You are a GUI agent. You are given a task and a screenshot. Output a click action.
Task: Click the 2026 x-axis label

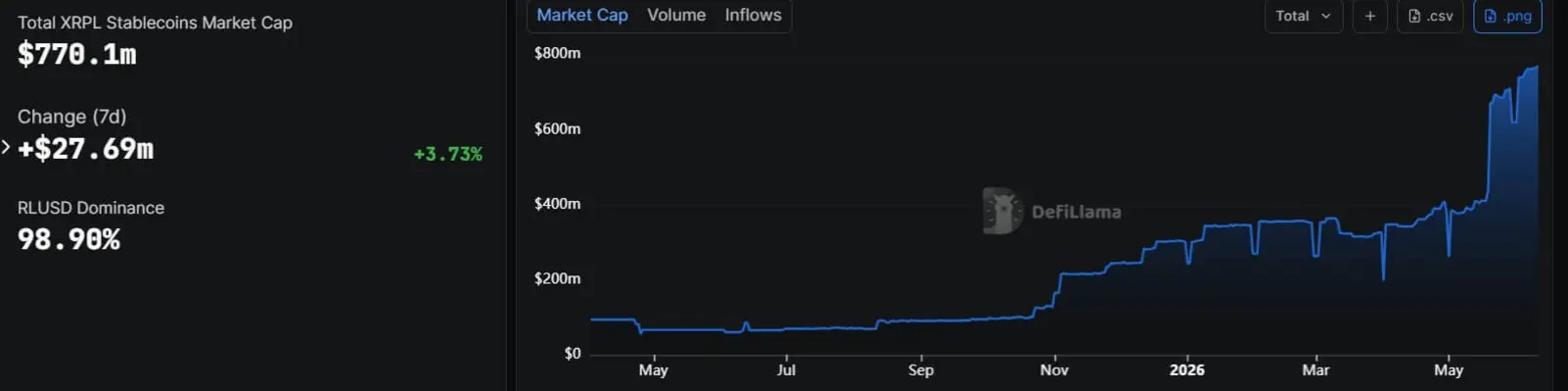(1187, 369)
